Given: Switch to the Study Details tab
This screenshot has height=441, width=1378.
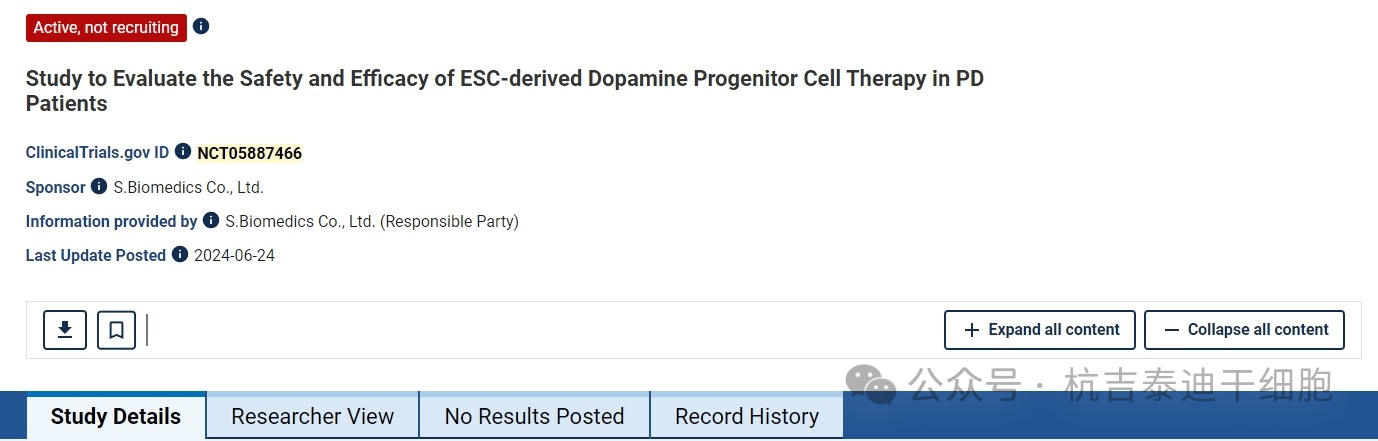Looking at the screenshot, I should tap(116, 416).
